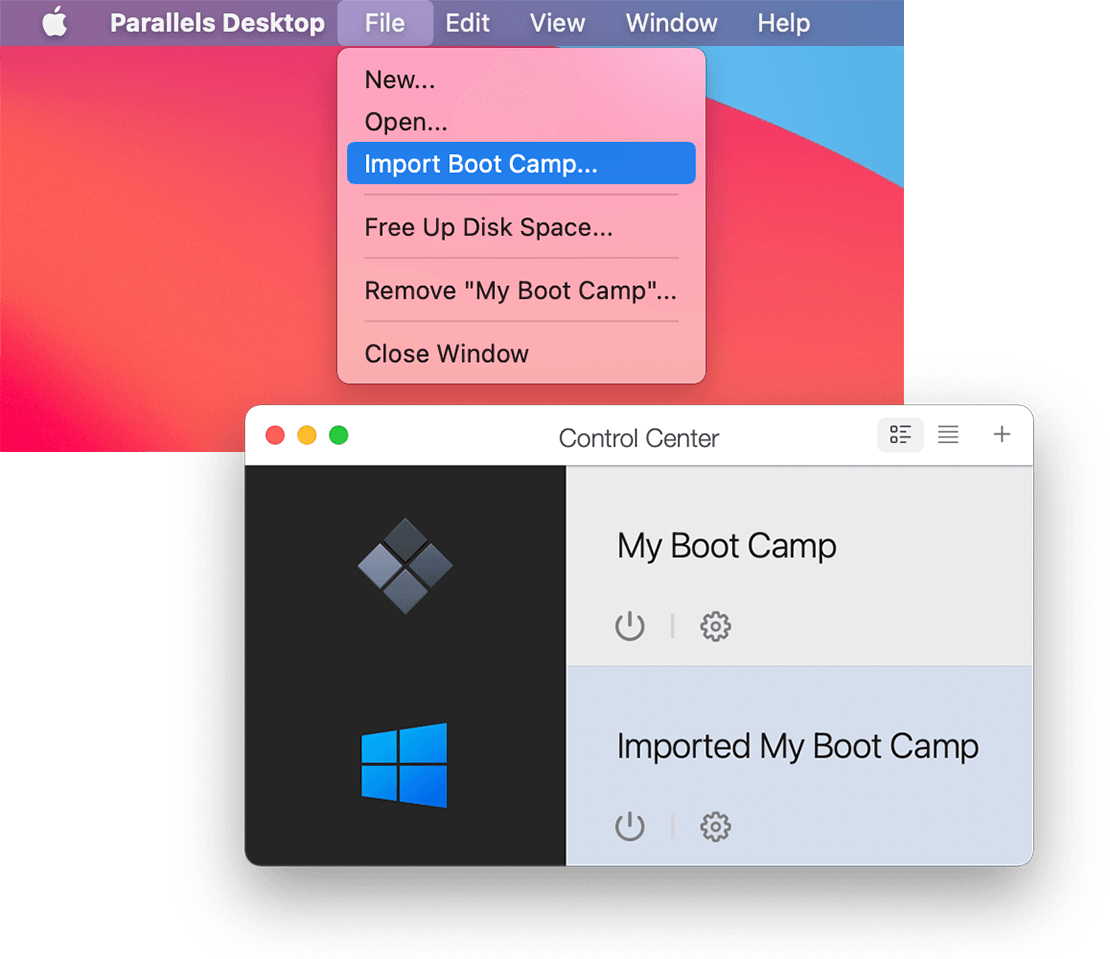Open the Boot Camp partition icon thumbnail

click(404, 565)
